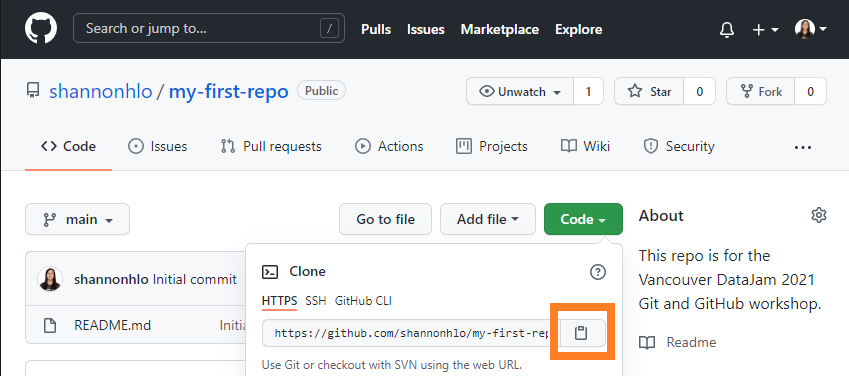Switch to the Security tab

[679, 146]
